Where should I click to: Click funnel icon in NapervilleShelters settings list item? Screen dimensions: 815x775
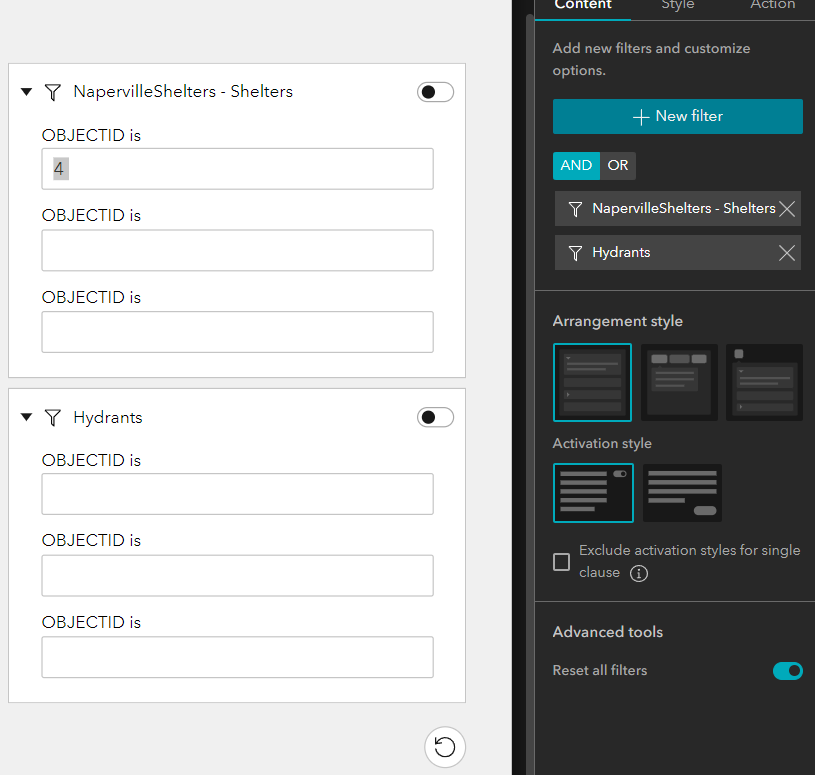point(575,209)
